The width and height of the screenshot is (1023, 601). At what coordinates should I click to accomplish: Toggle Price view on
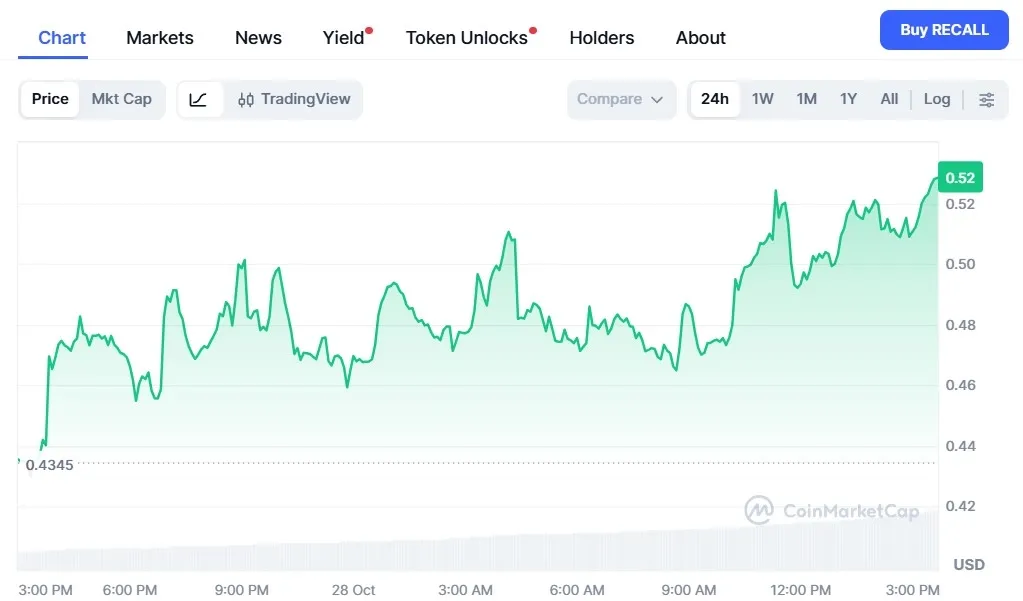point(50,99)
